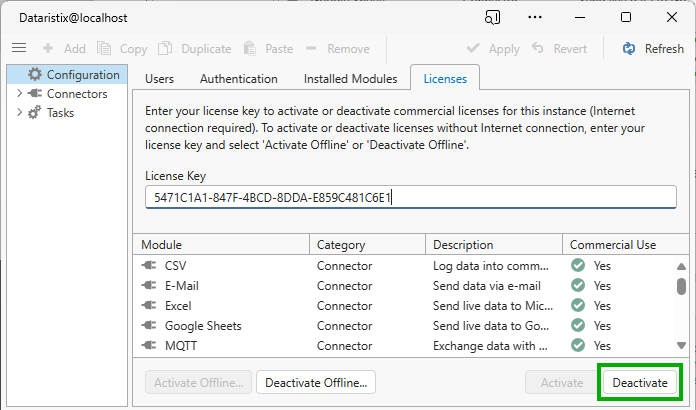Click the Excel connector plug icon
This screenshot has height=410, width=696.
[149, 305]
